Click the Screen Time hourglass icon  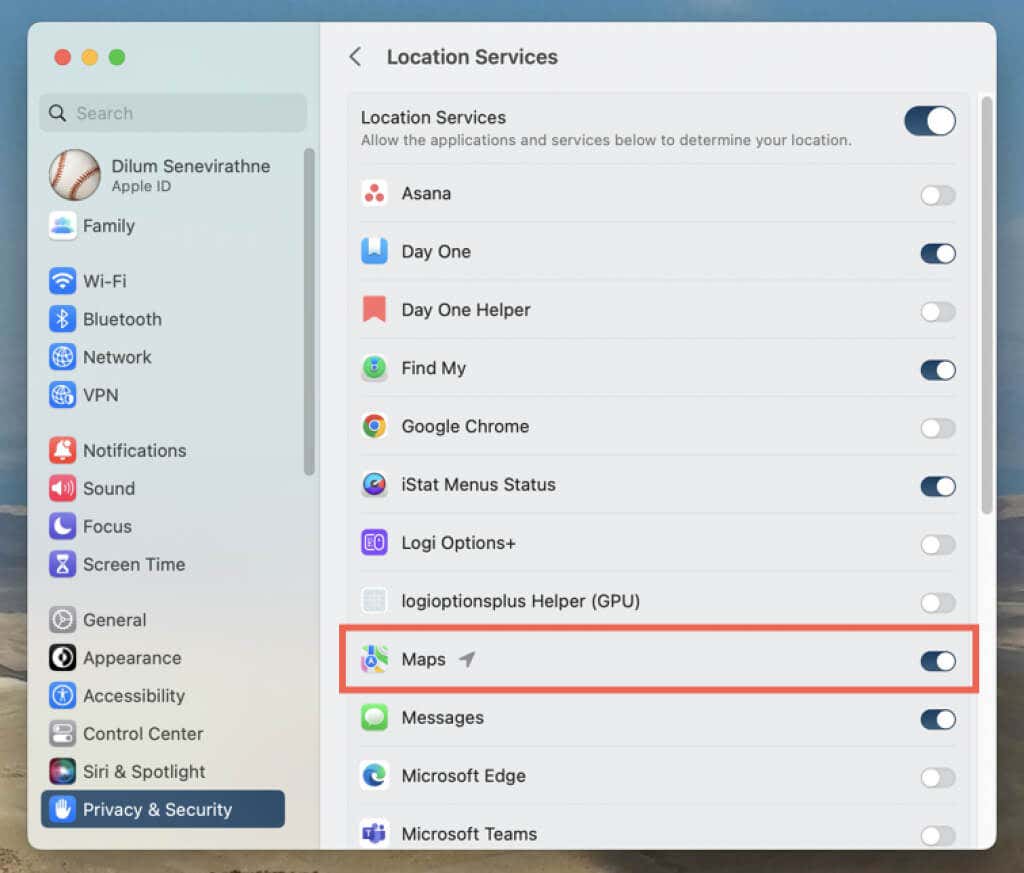point(62,564)
